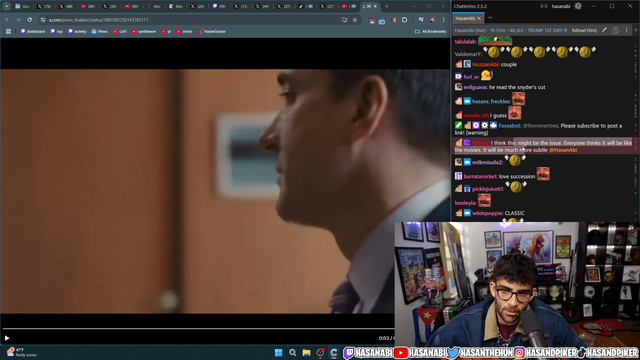Open the Chatterino split three-dot menu

[x=627, y=30]
